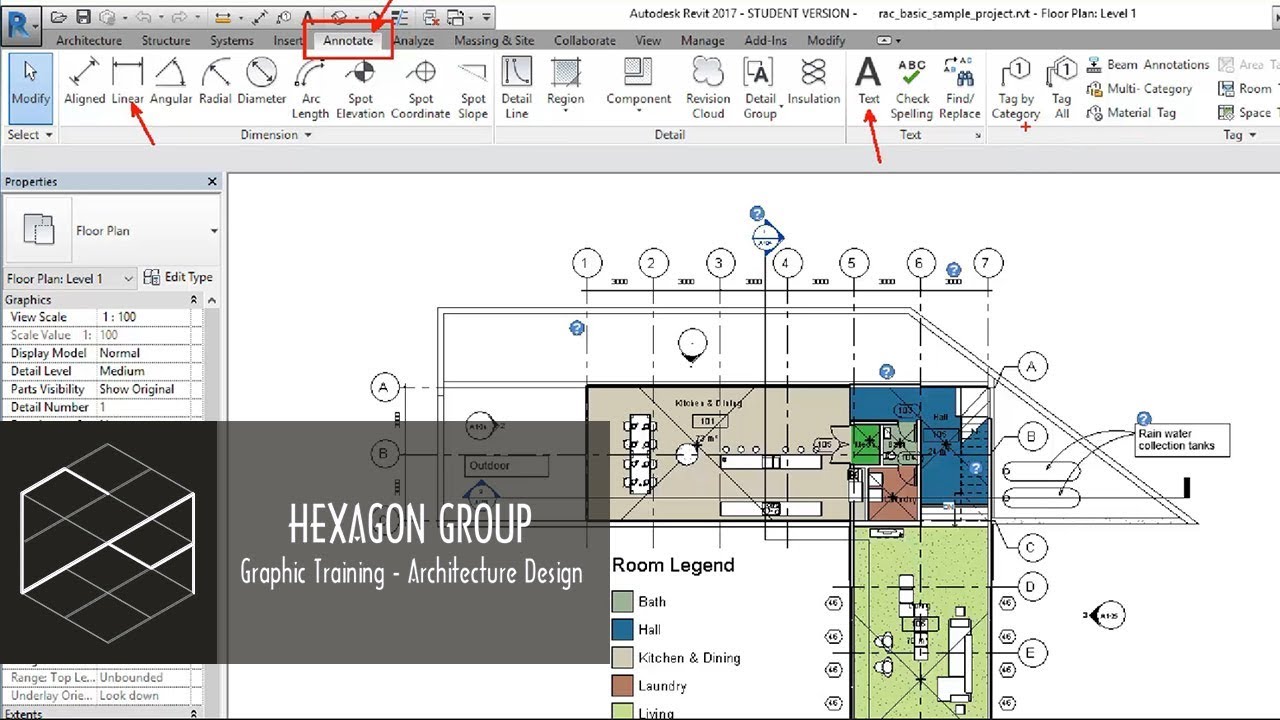The height and width of the screenshot is (720, 1280).
Task: Expand the Select panel dropdown
Action: coord(30,135)
